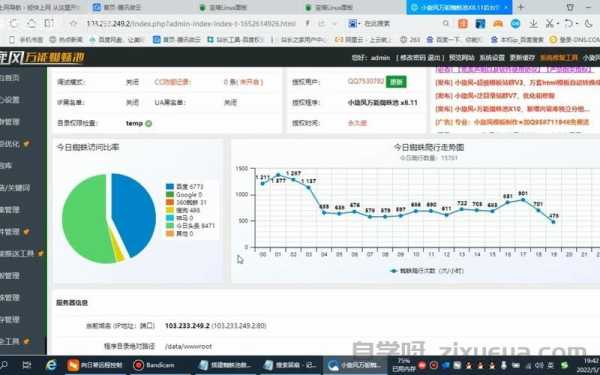Click the browser address bar URL
This screenshot has height=375, width=600.
[191, 24]
